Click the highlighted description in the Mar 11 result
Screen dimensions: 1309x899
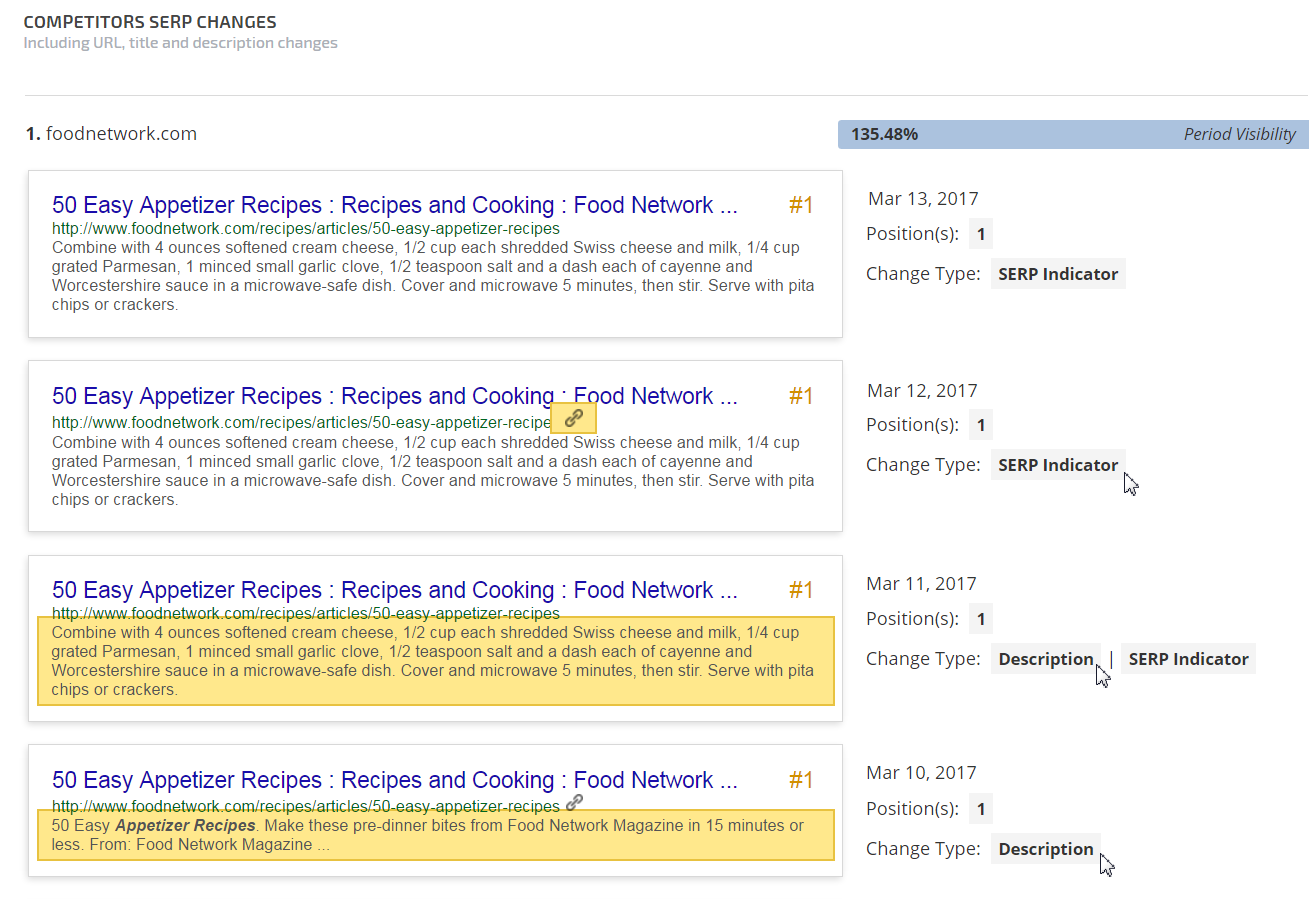[435, 661]
